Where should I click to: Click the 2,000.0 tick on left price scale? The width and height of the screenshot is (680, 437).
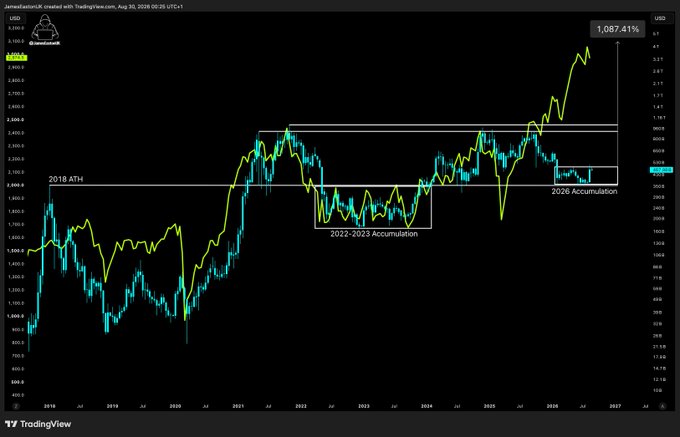17,185
